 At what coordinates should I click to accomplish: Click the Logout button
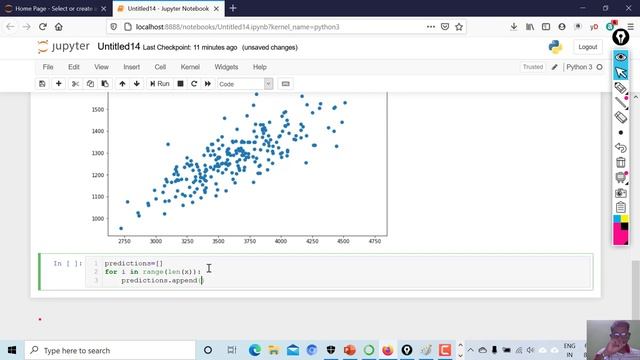coord(588,47)
